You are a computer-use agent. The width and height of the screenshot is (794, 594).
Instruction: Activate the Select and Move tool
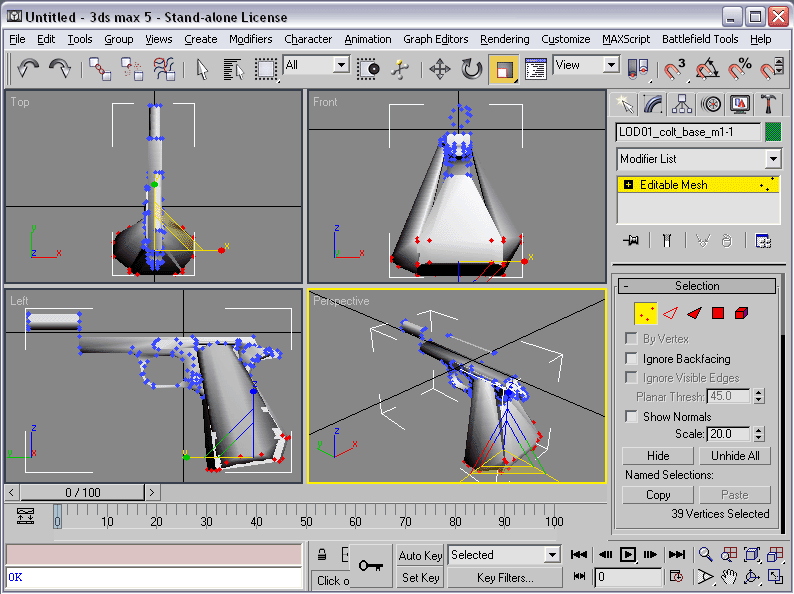pyautogui.click(x=440, y=69)
